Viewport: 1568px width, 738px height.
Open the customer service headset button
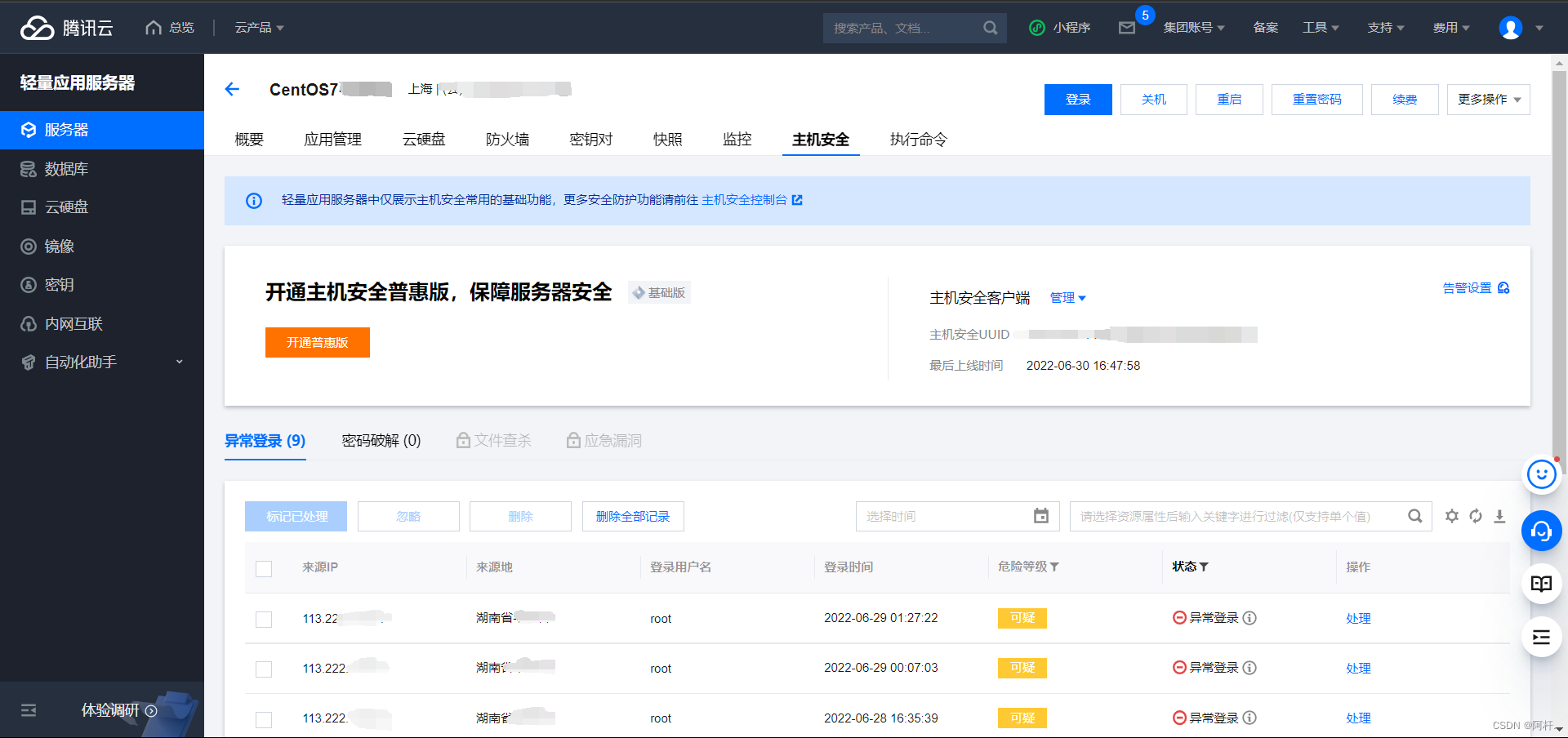(x=1542, y=531)
